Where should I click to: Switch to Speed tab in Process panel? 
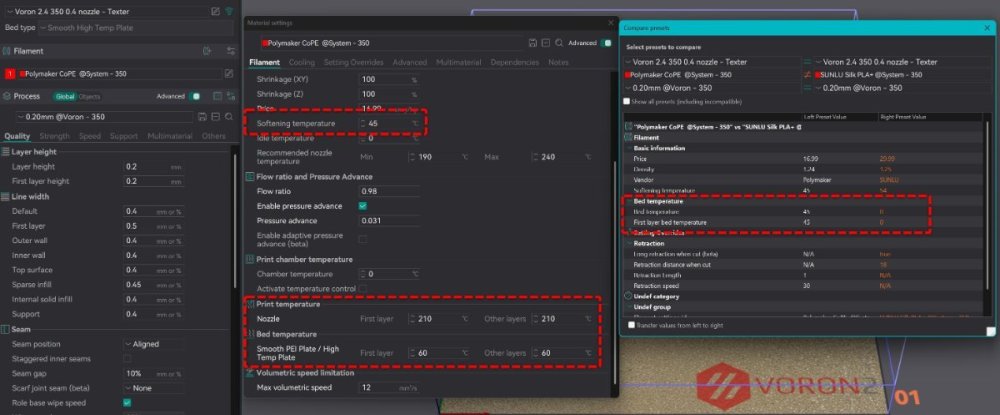[90, 136]
